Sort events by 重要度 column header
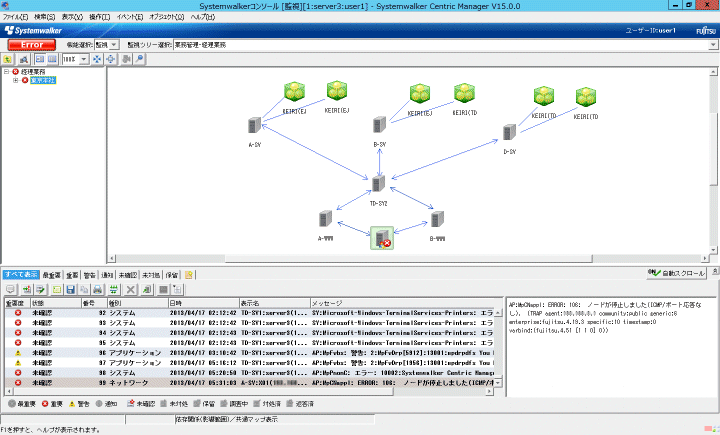Screen dimensions: 720x435 [17, 303]
